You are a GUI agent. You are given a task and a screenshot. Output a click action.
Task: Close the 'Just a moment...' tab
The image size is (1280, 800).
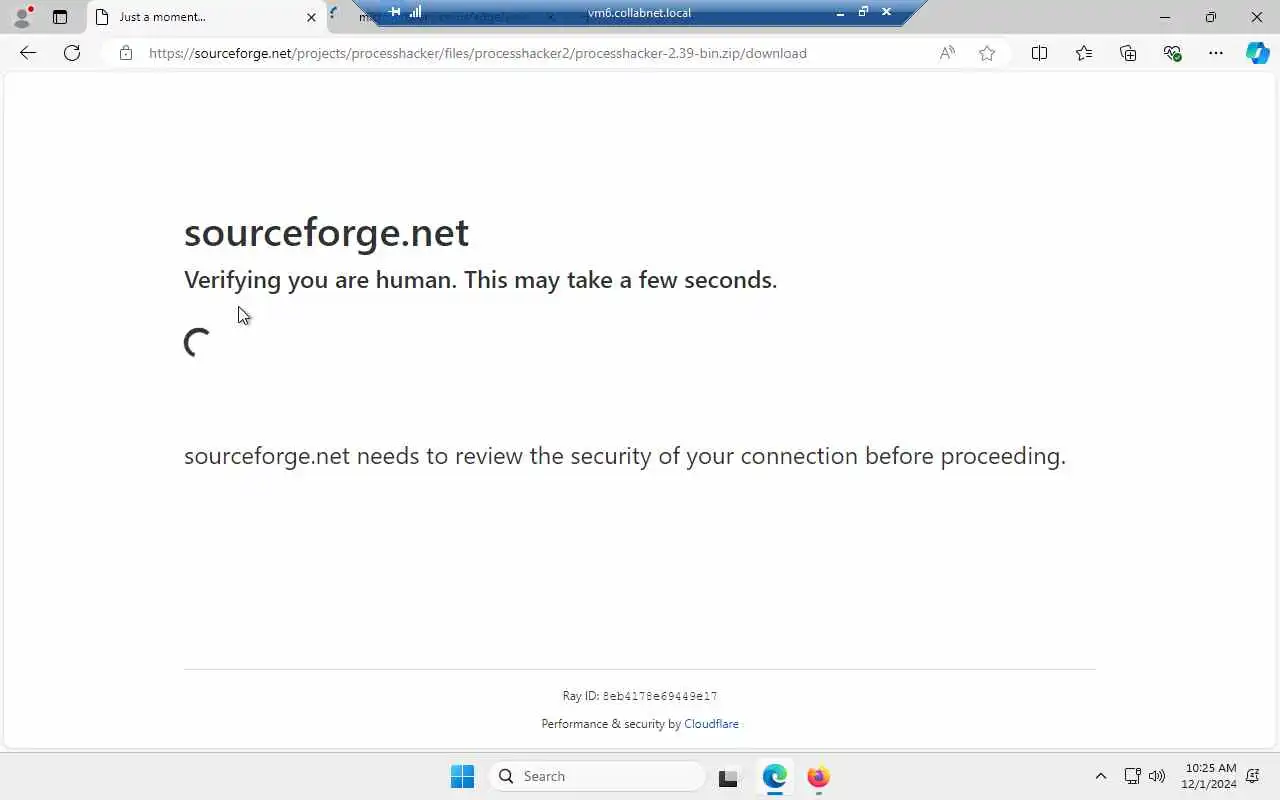tap(311, 17)
